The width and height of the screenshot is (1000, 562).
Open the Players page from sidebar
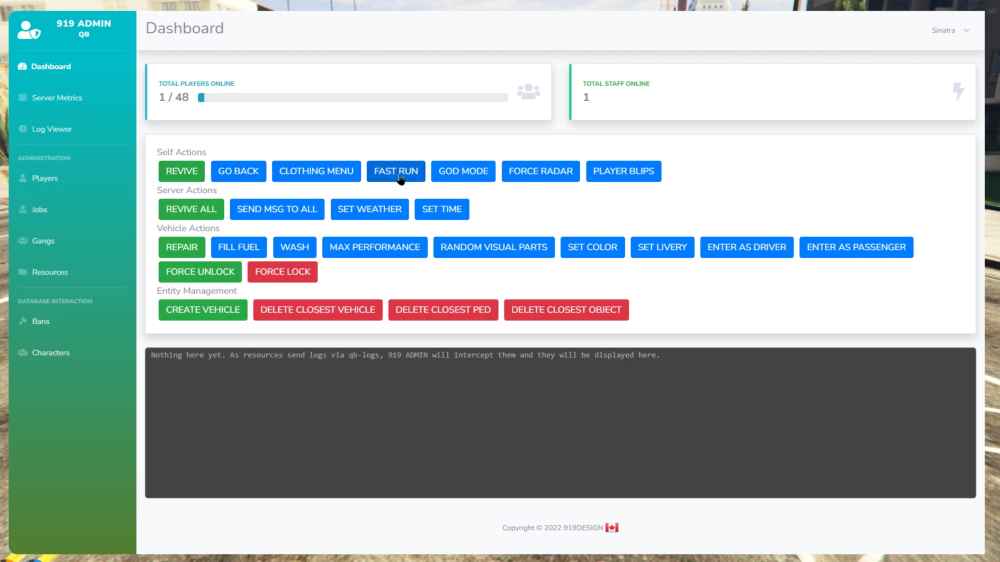[44, 178]
